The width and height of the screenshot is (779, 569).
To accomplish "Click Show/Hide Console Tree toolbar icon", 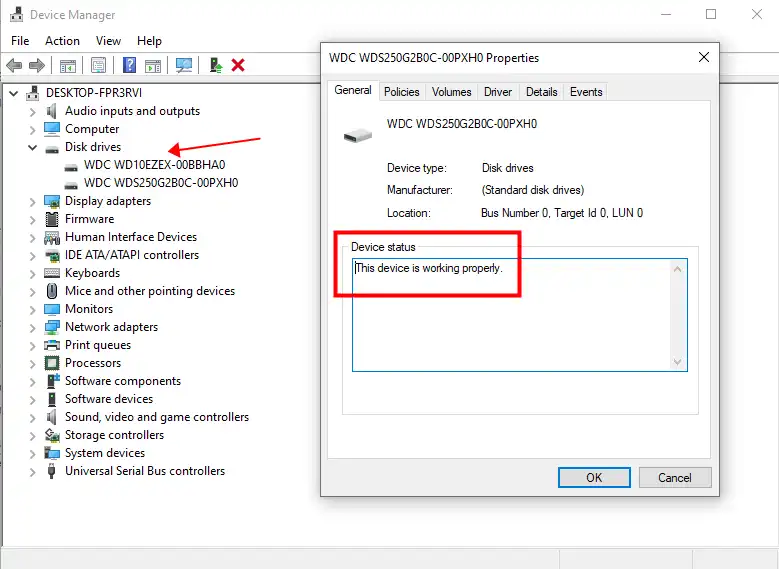I will [68, 65].
